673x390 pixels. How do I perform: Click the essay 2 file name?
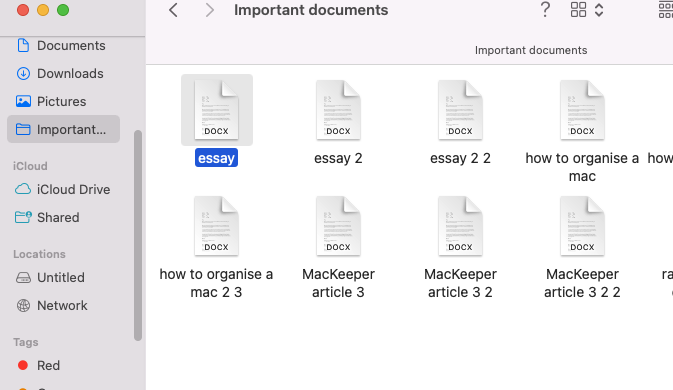tap(338, 158)
